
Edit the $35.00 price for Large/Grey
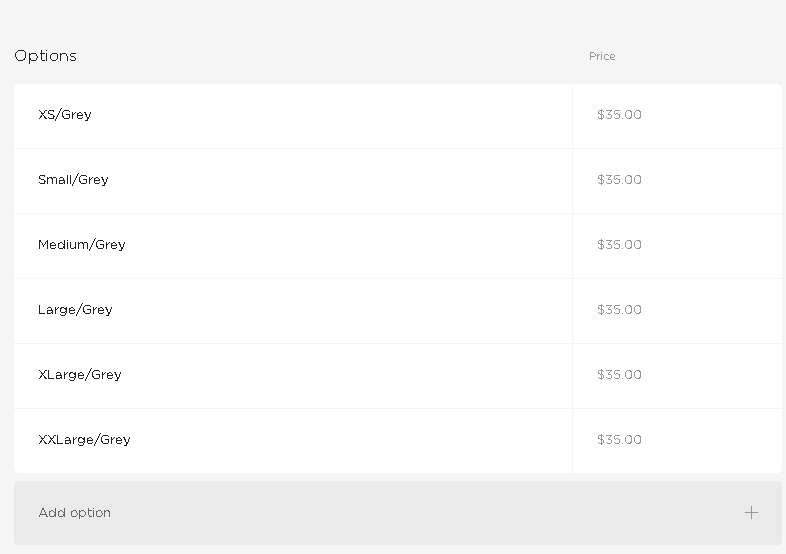click(x=677, y=311)
